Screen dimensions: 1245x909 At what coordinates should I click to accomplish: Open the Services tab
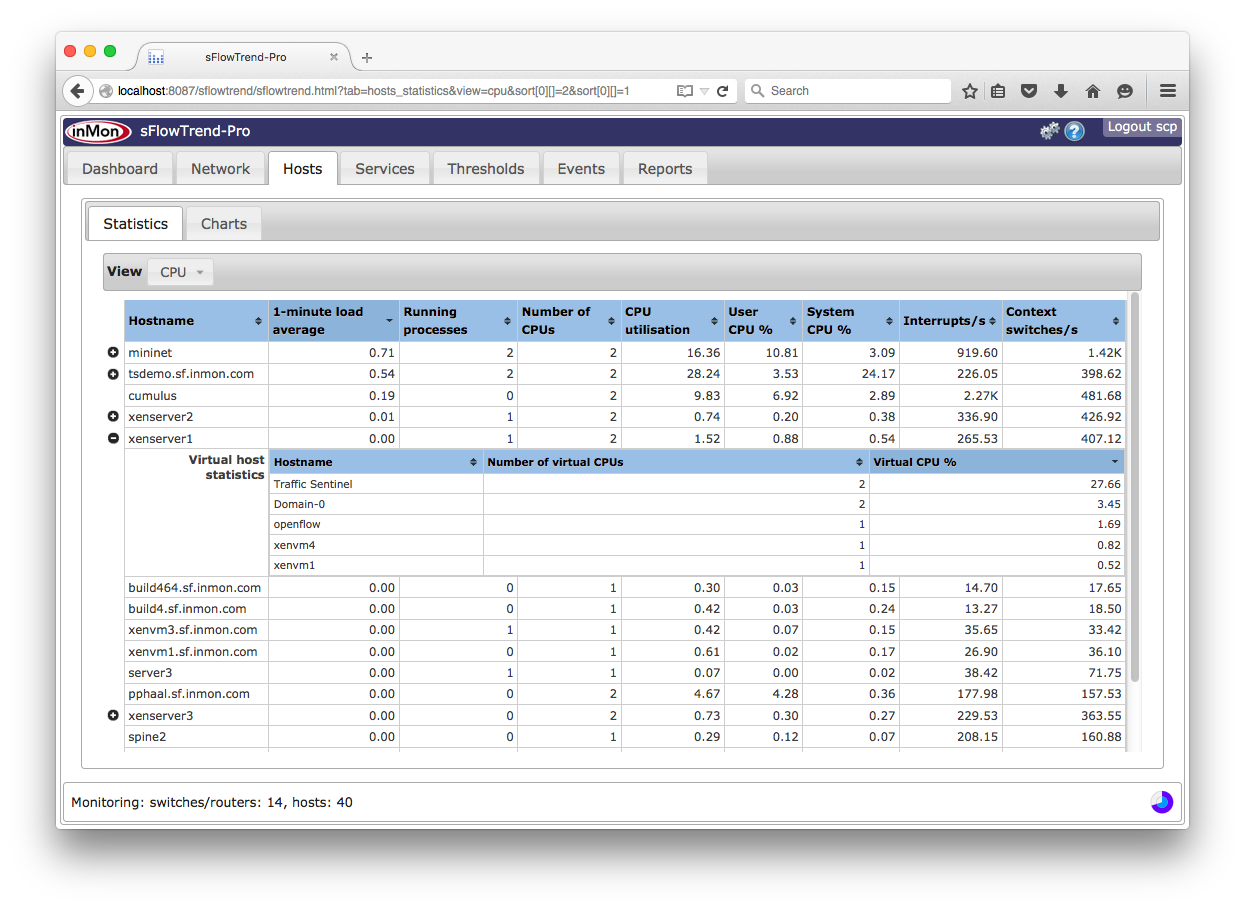385,169
